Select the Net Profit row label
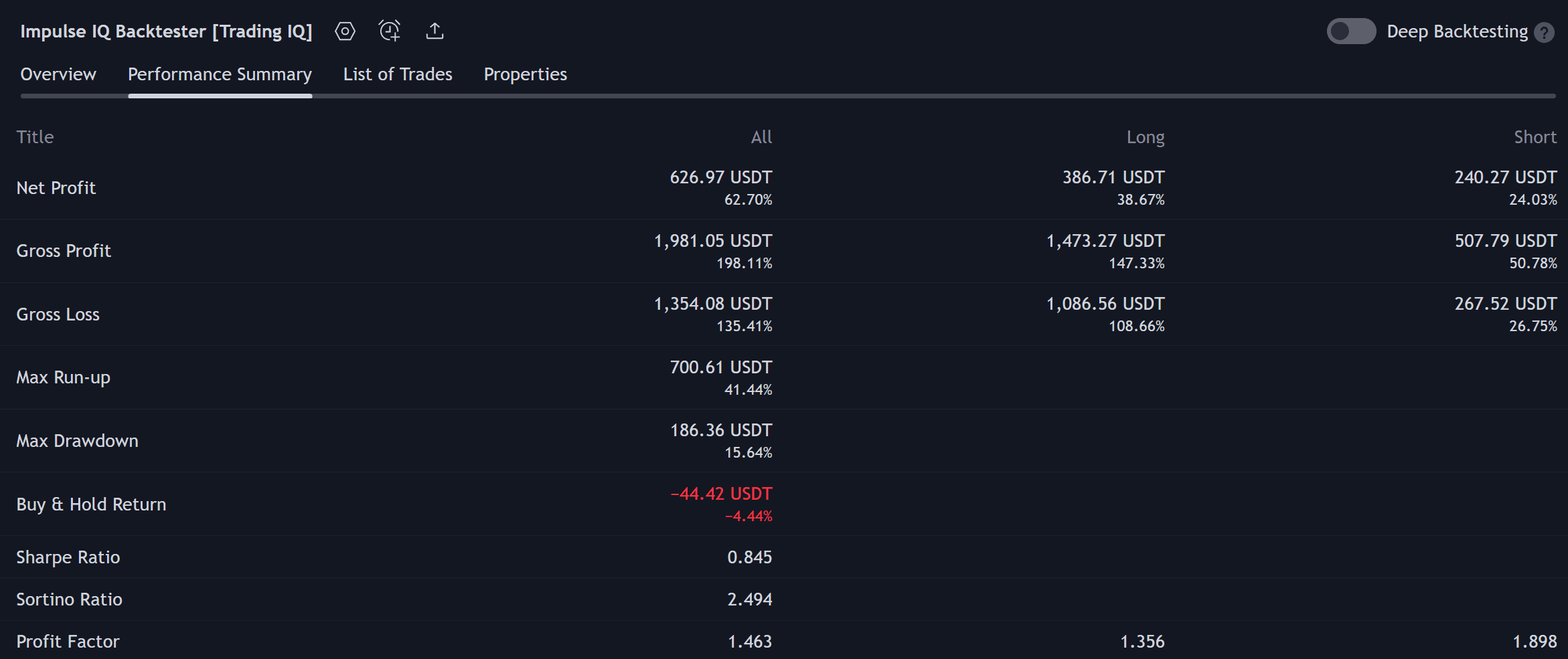Screen dimensions: 1568x659 [56, 188]
